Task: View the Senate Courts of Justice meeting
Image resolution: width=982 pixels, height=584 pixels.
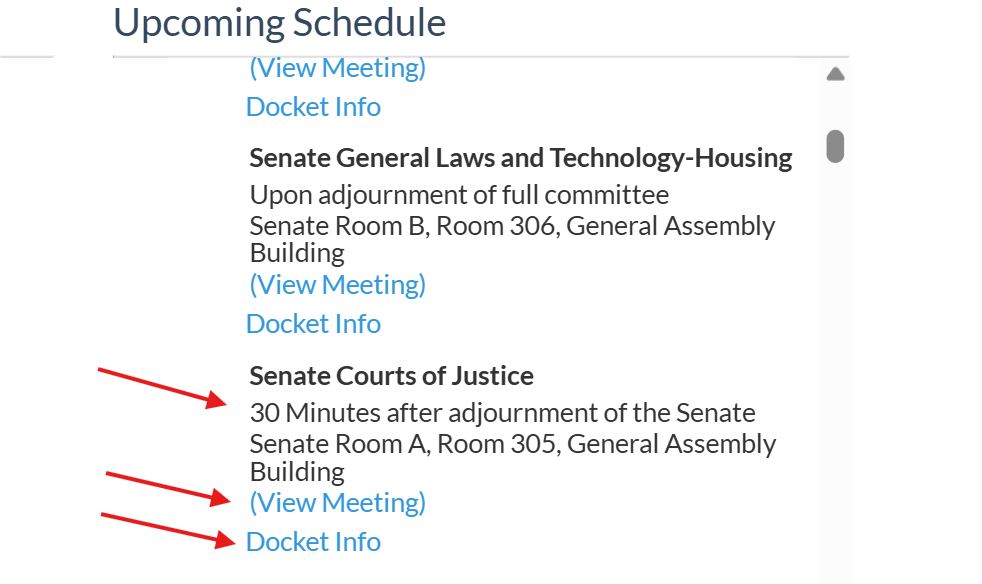Action: click(337, 502)
